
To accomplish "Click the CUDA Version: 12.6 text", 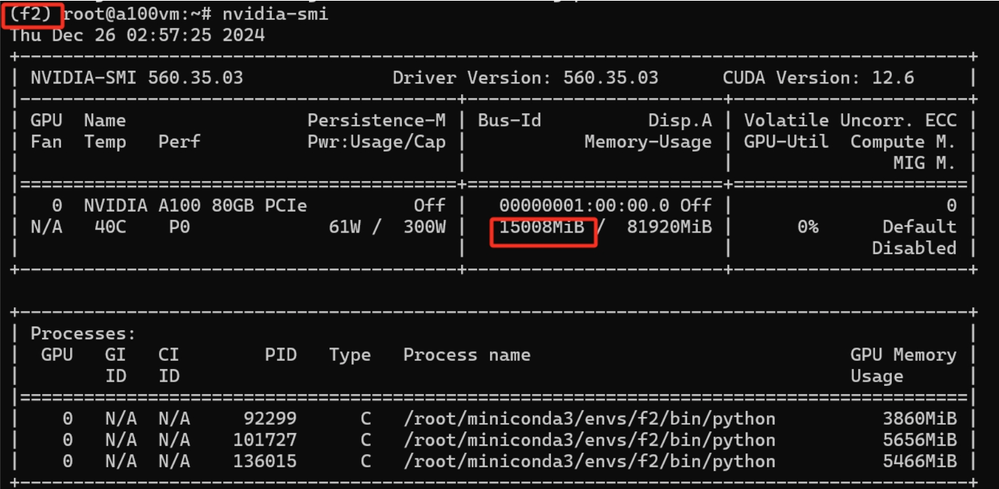I will 819,78.
